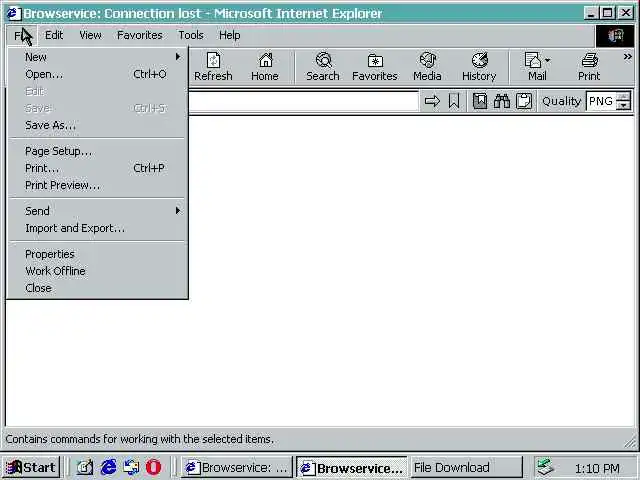The width and height of the screenshot is (640, 480).
Task: Click the active bold Browservice taskbar button
Action: point(352,467)
